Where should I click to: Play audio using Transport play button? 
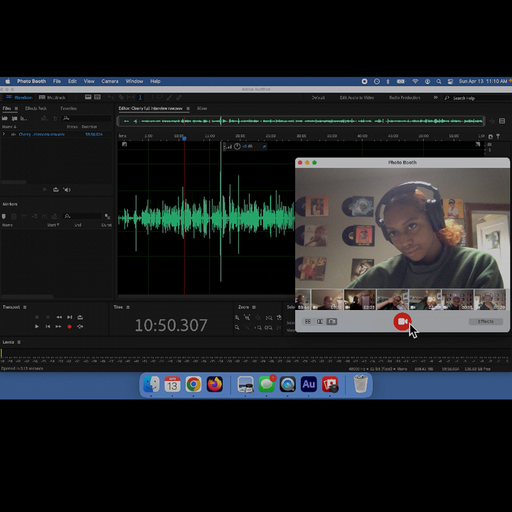37,327
